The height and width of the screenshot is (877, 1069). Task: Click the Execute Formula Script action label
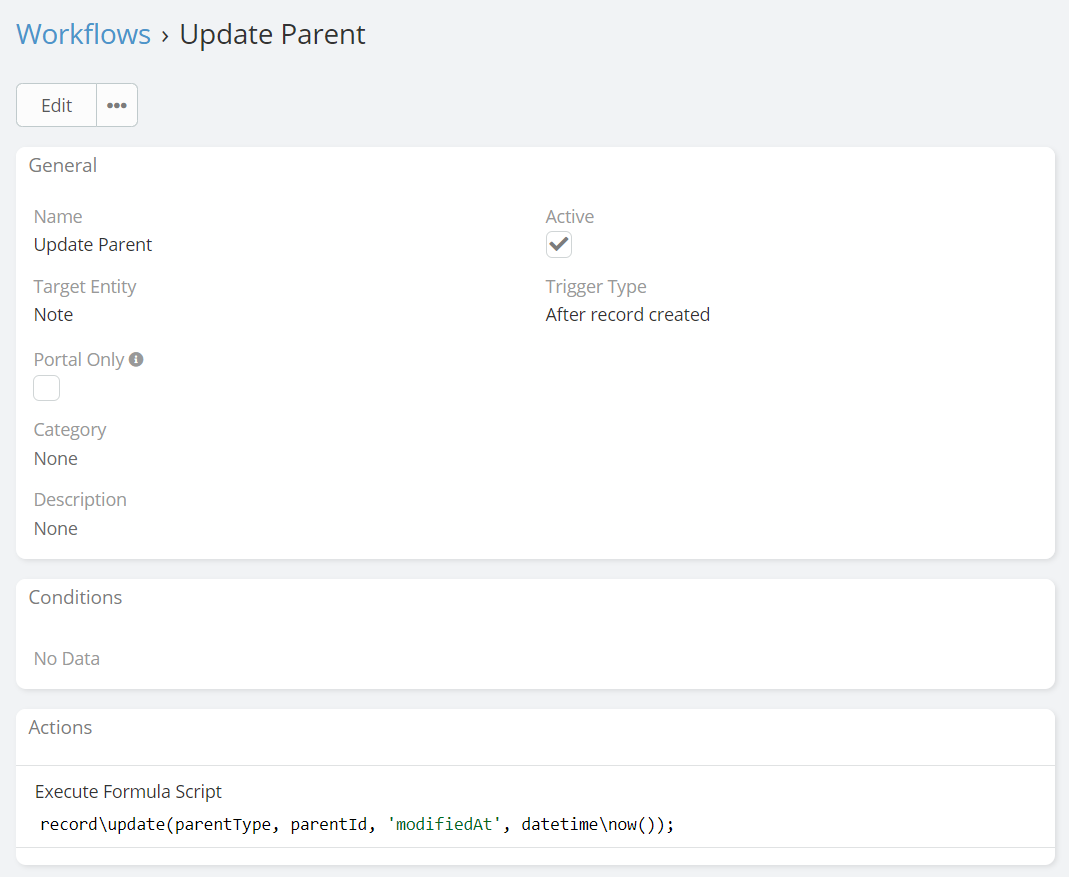pos(128,792)
